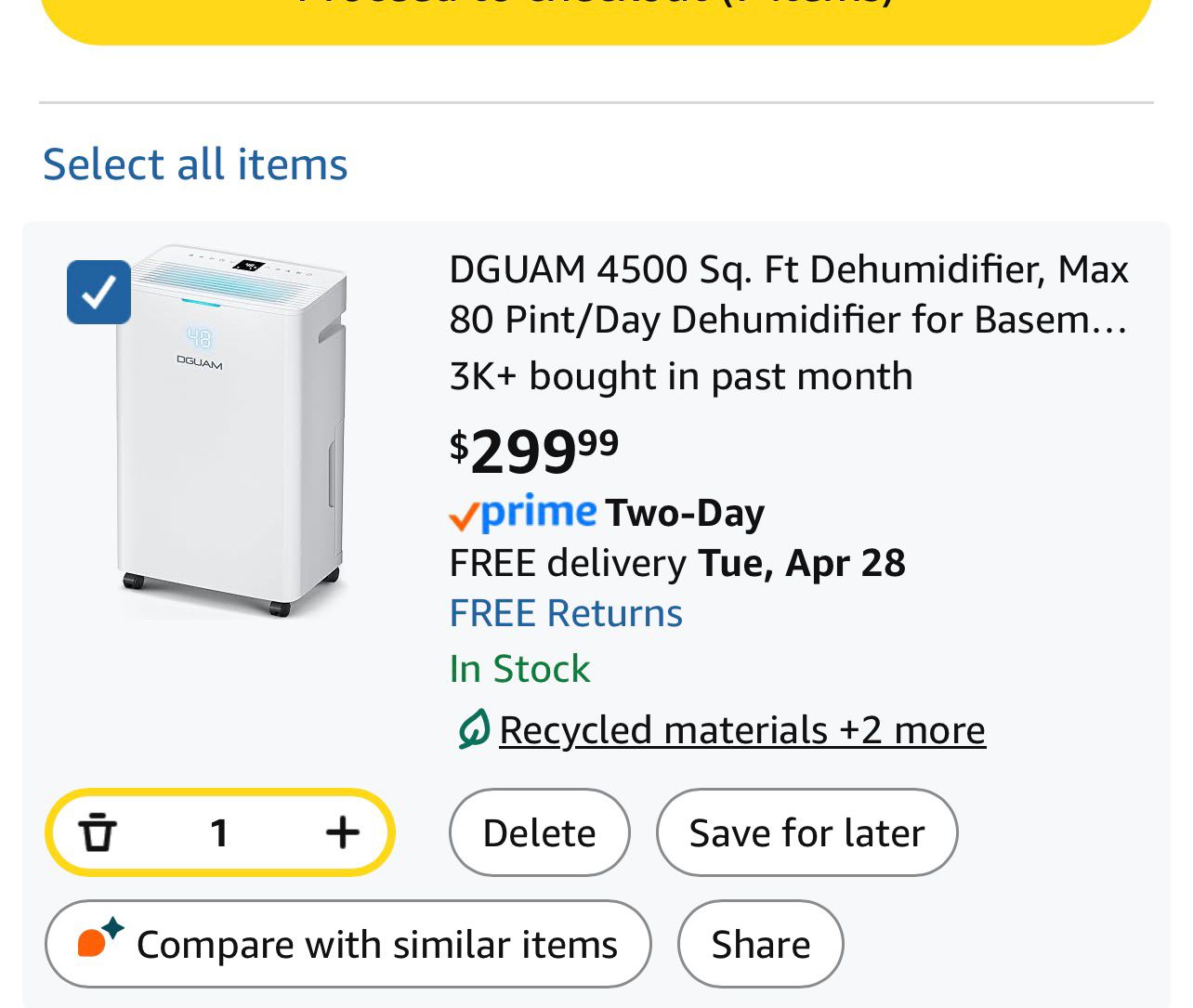This screenshot has width=1193, height=1008.
Task: Choose Save for later
Action: (806, 832)
